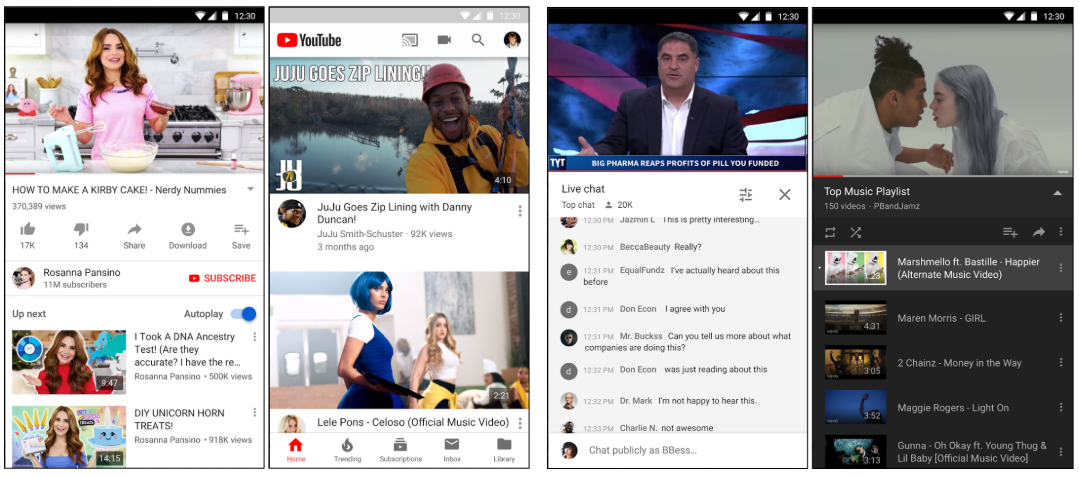Tap the TYT live video player
1079x477 pixels.
point(677,97)
